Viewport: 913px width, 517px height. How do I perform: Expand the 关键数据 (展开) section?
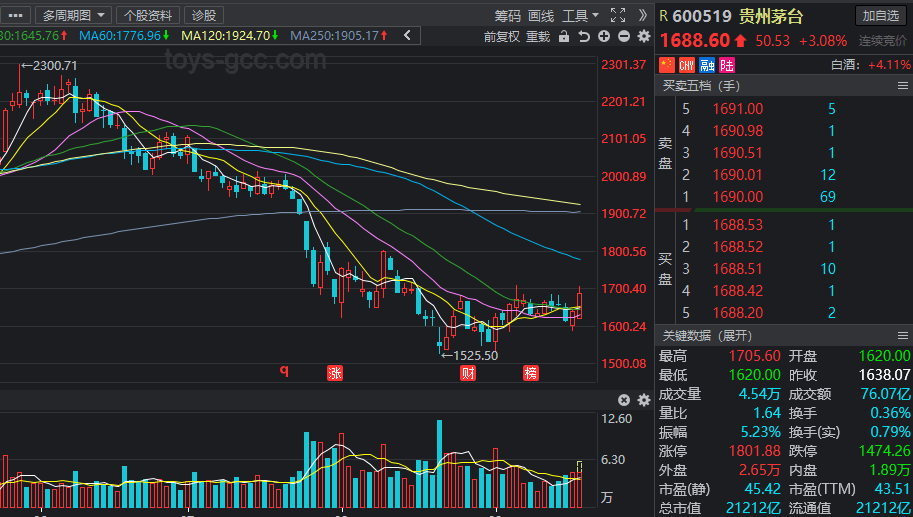pos(707,335)
